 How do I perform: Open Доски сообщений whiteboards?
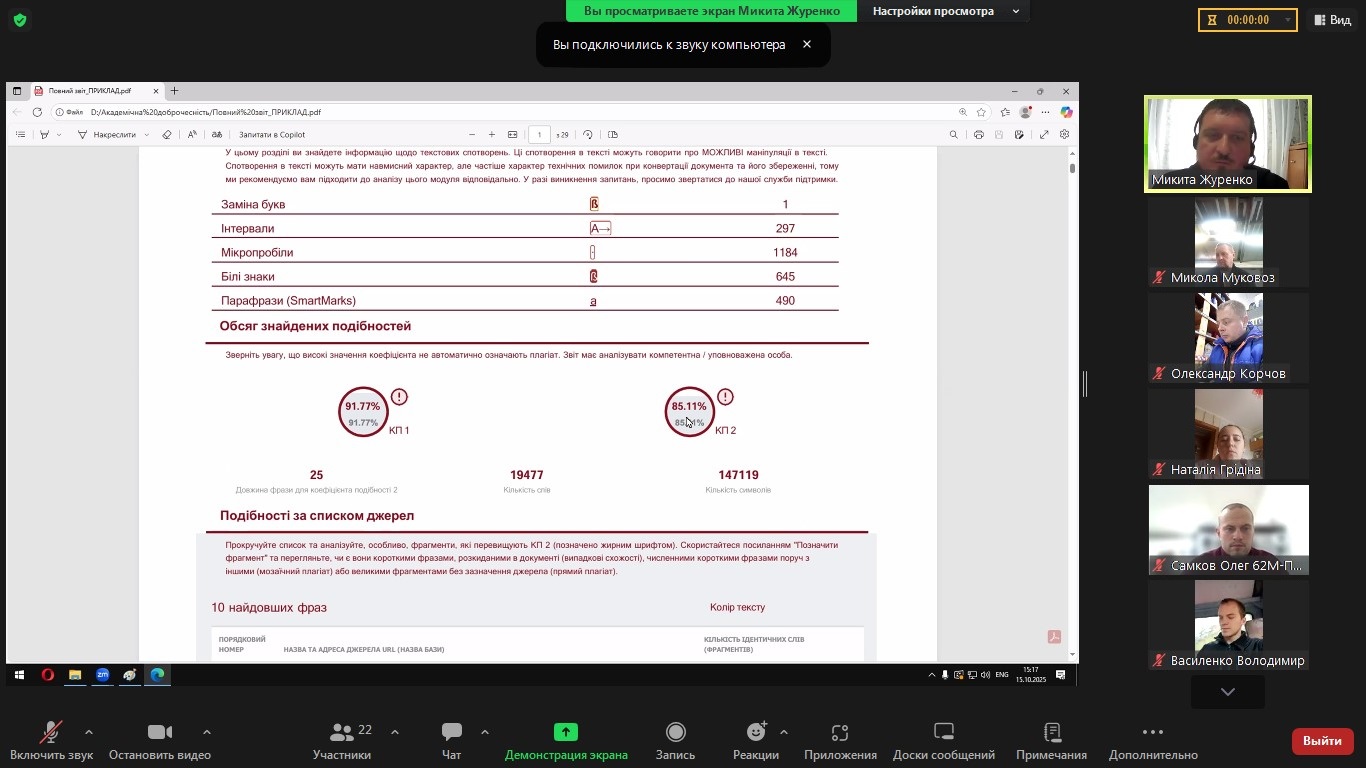(943, 740)
